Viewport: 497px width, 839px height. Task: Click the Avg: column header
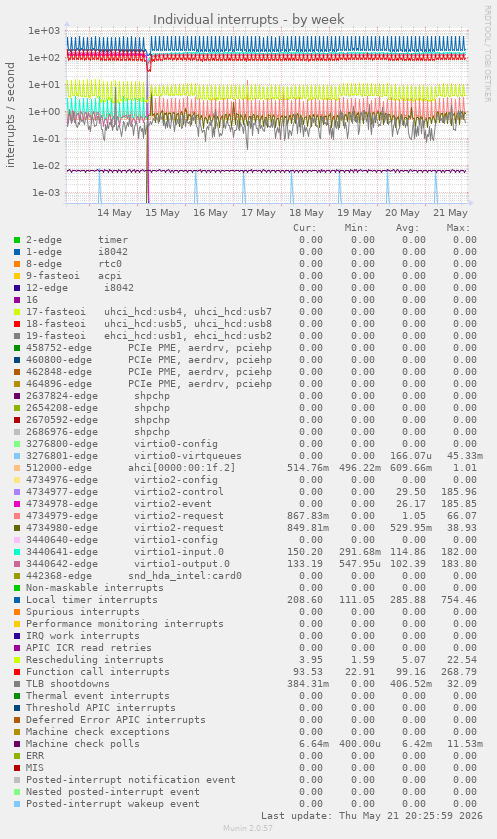[x=408, y=228]
